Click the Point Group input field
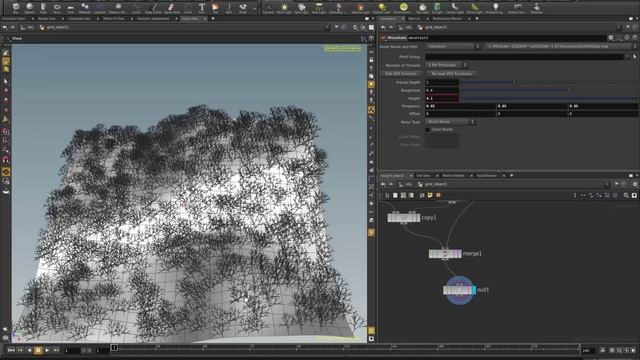The image size is (640, 360). point(524,57)
